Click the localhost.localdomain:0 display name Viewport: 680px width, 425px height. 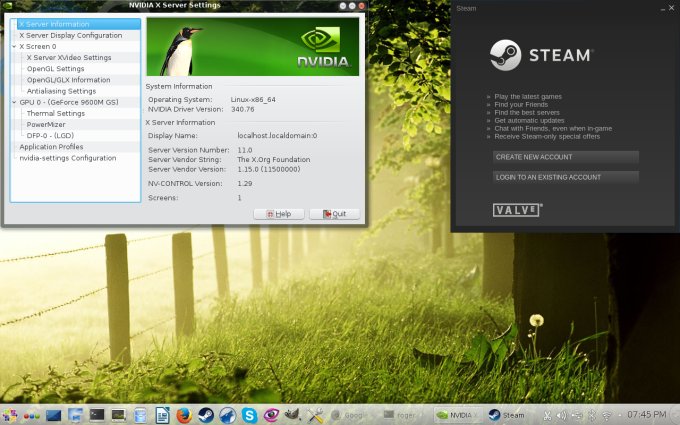[x=277, y=136]
